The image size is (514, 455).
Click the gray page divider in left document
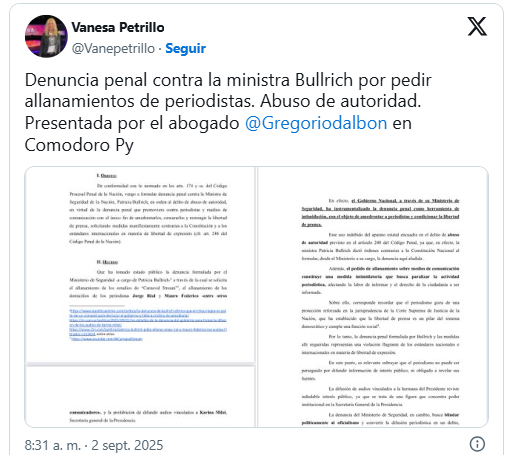point(140,364)
